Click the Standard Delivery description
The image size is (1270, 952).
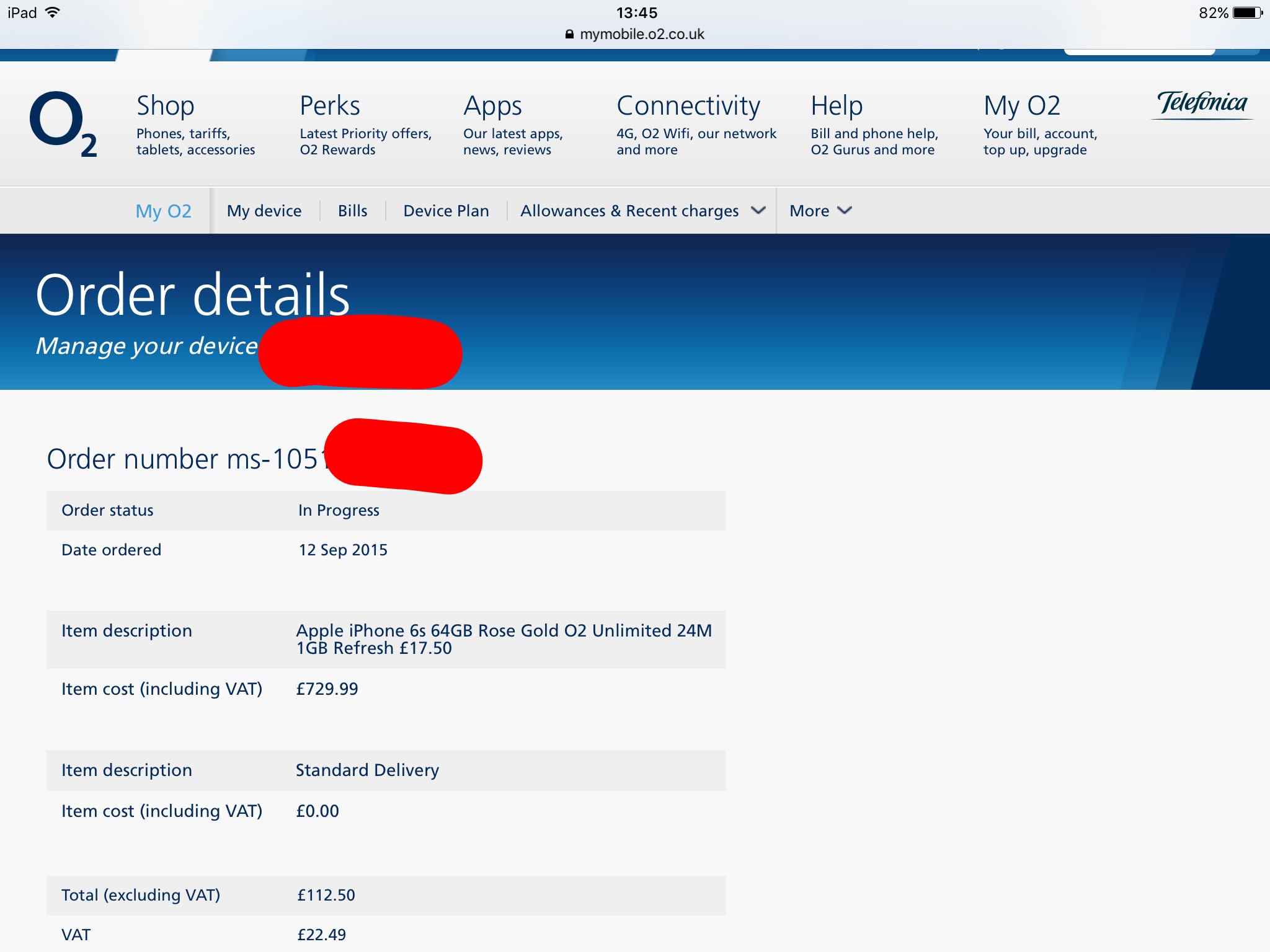(x=367, y=770)
